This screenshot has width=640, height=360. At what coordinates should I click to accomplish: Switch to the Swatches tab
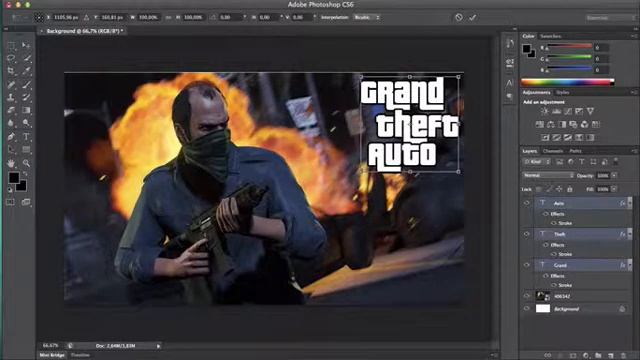551,36
